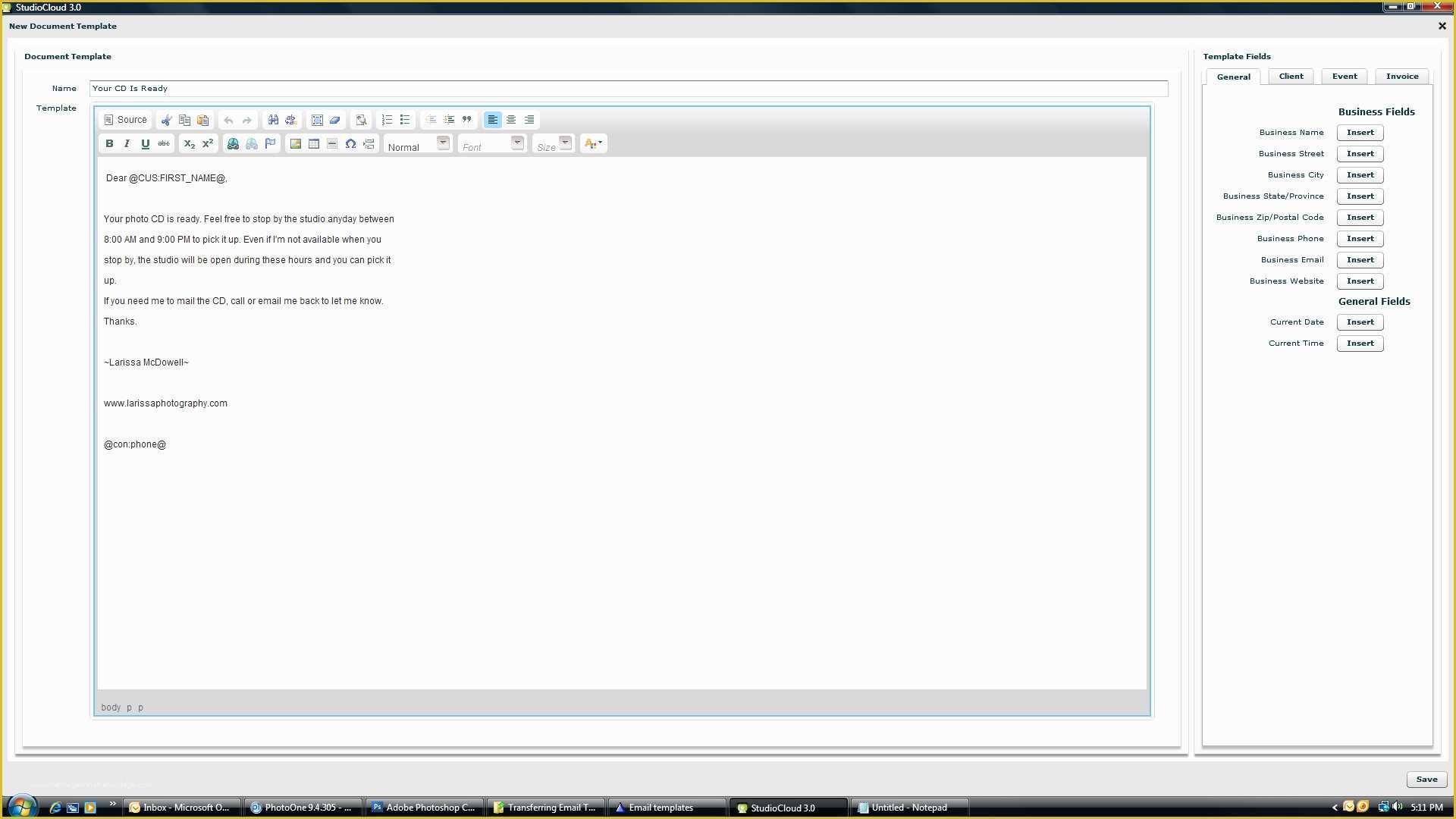Toggle italic formatting on text
Image resolution: width=1456 pixels, height=819 pixels.
pyautogui.click(x=127, y=144)
